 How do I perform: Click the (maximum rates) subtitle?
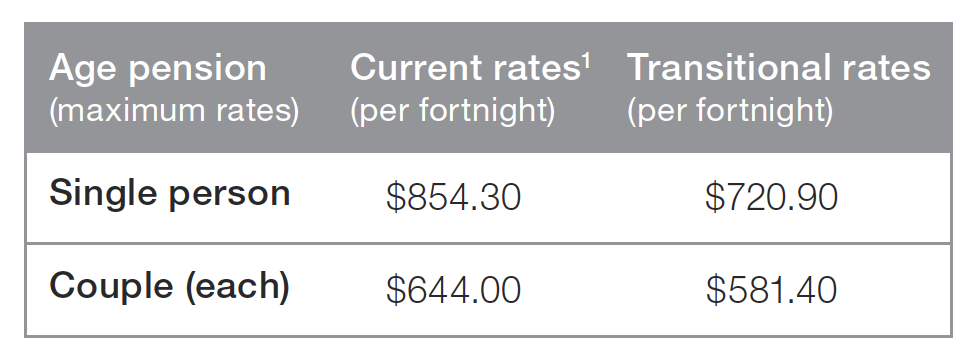pos(174,110)
